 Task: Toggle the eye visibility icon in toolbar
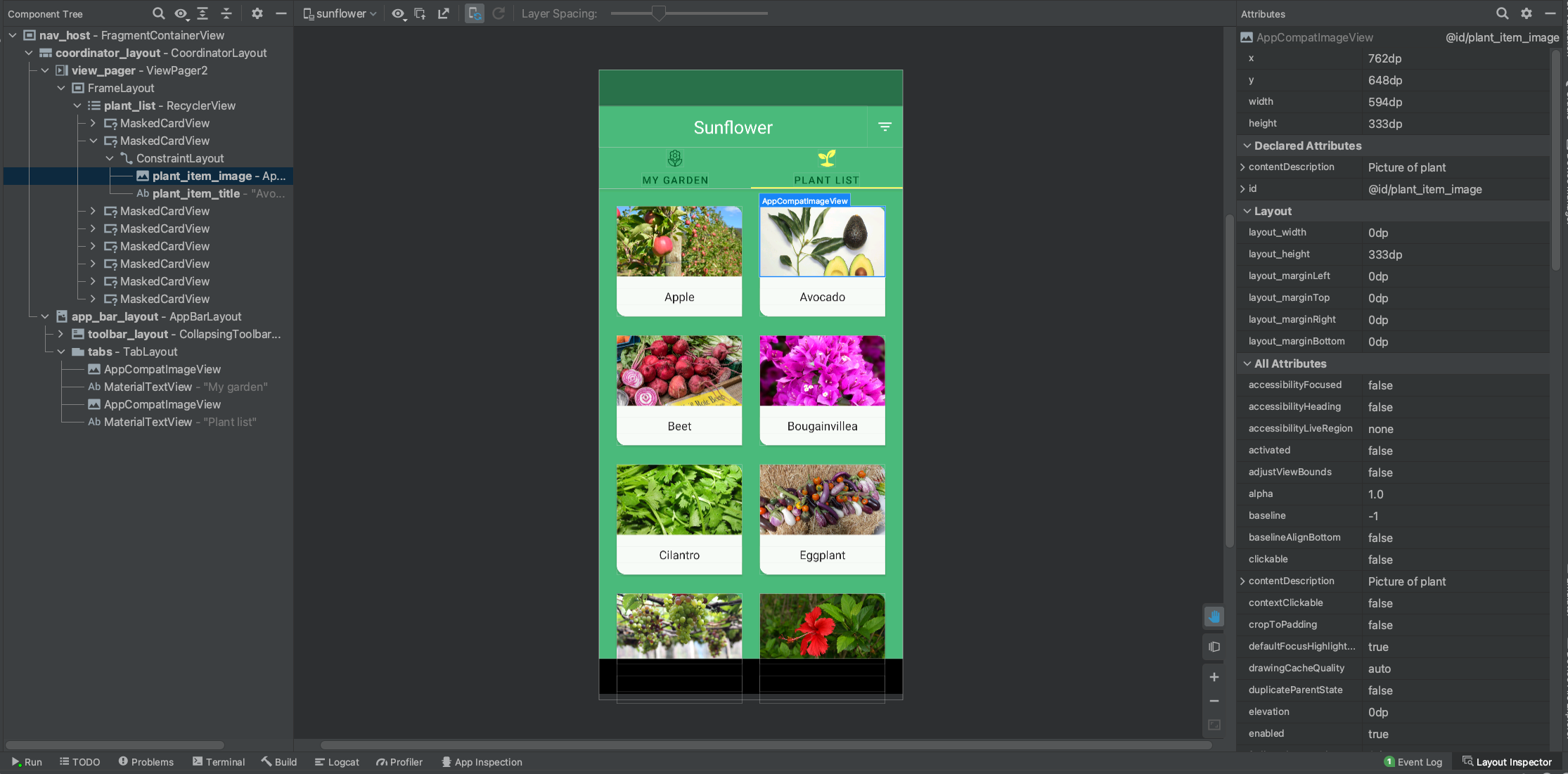399,14
